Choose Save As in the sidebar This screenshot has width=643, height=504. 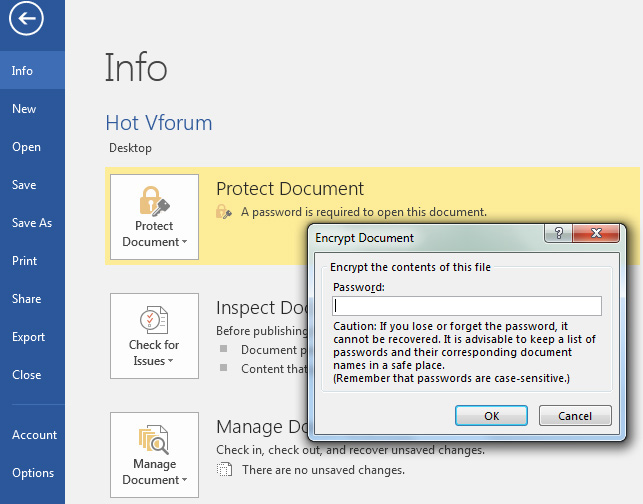32,223
